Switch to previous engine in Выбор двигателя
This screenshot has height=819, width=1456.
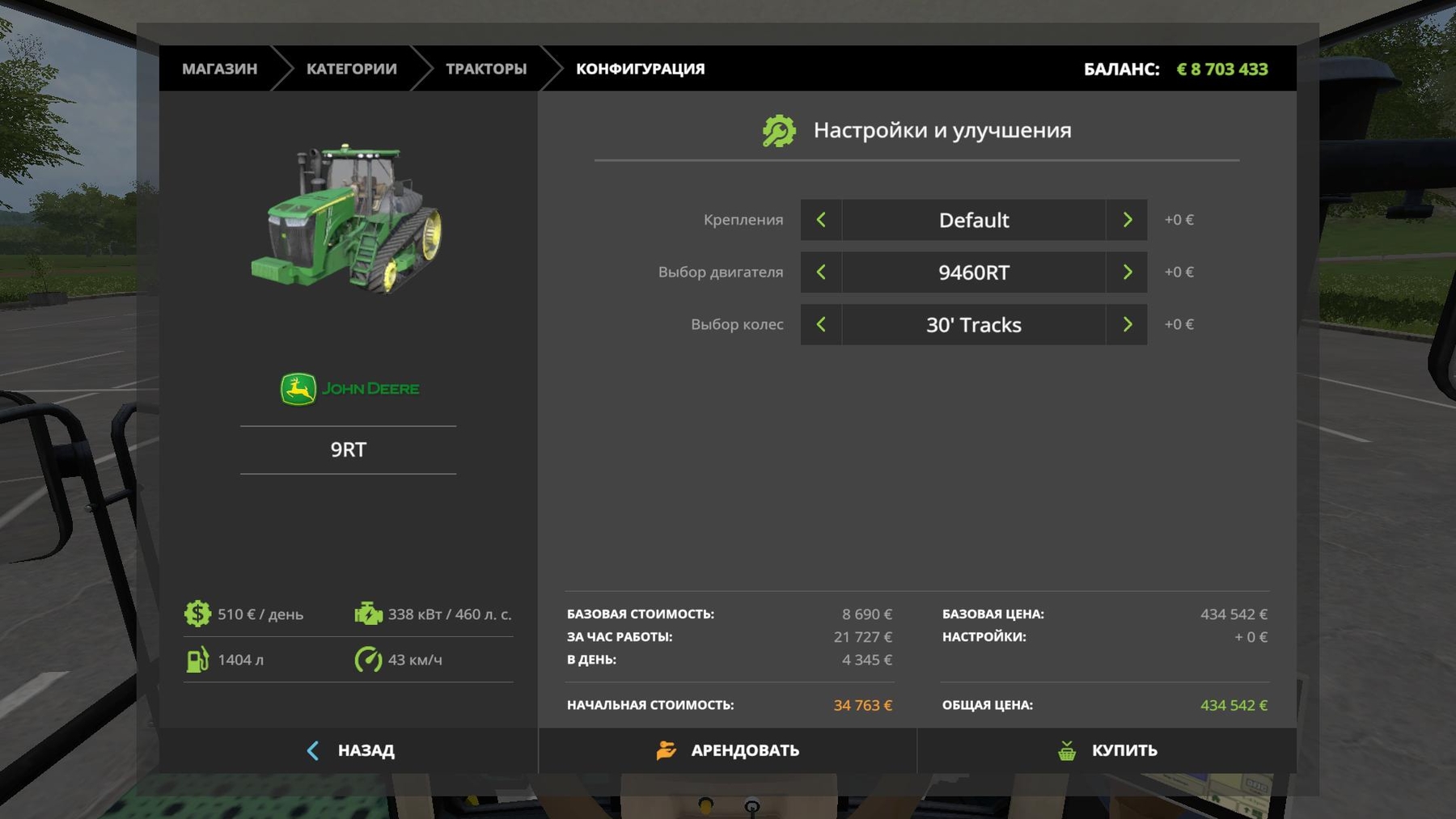[821, 272]
